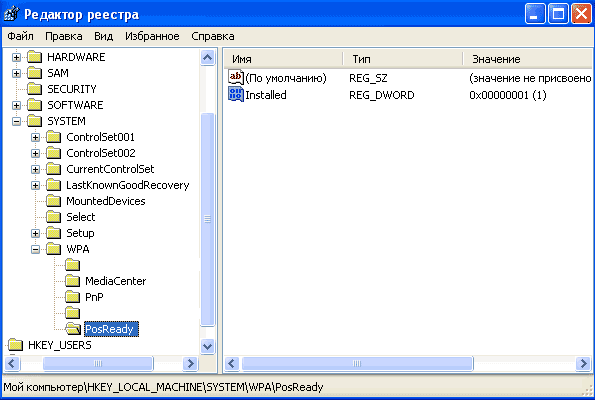Click the MountedDevices folder icon
This screenshot has width=595, height=400.
click(x=54, y=201)
